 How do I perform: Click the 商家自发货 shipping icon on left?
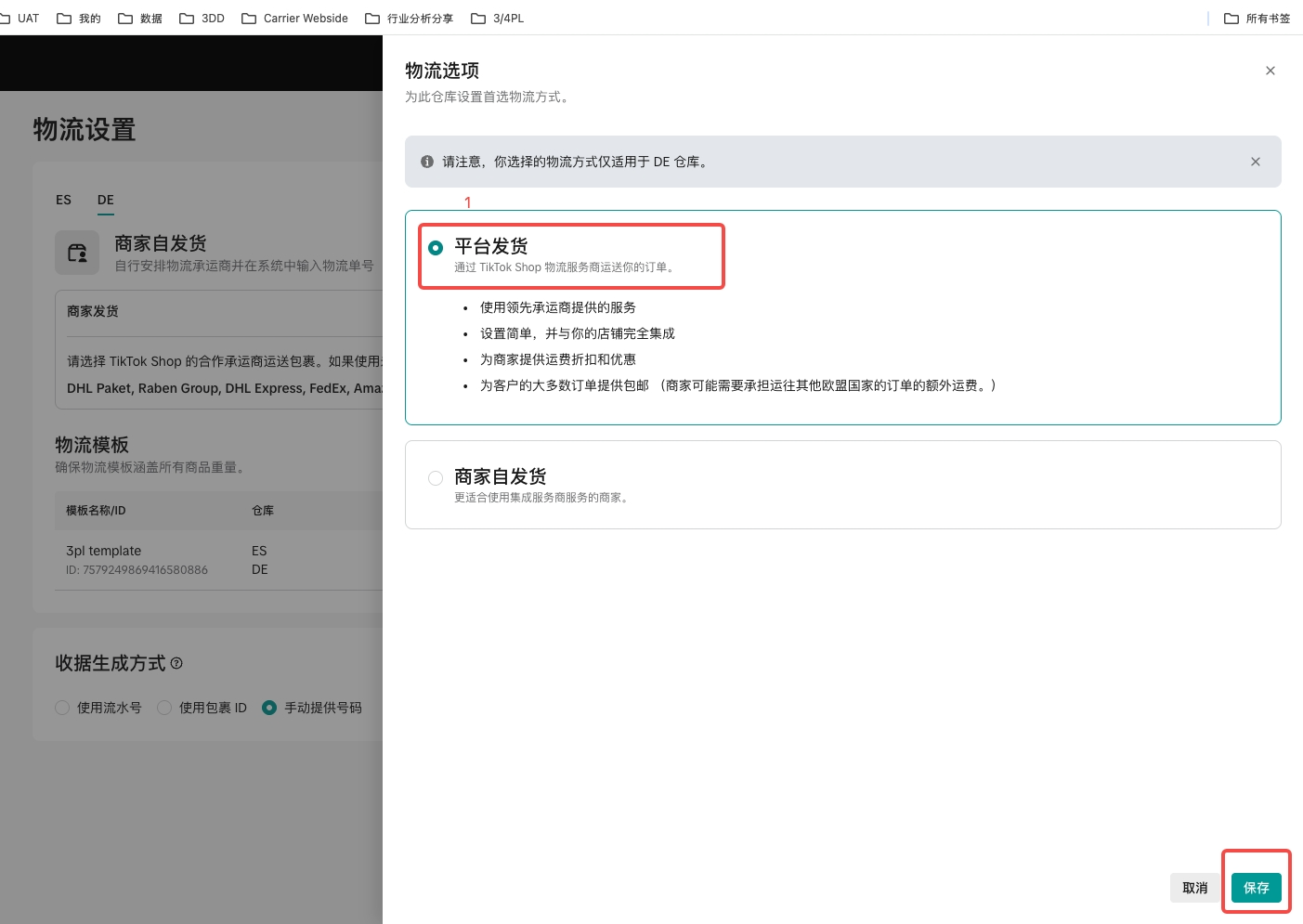(x=77, y=253)
